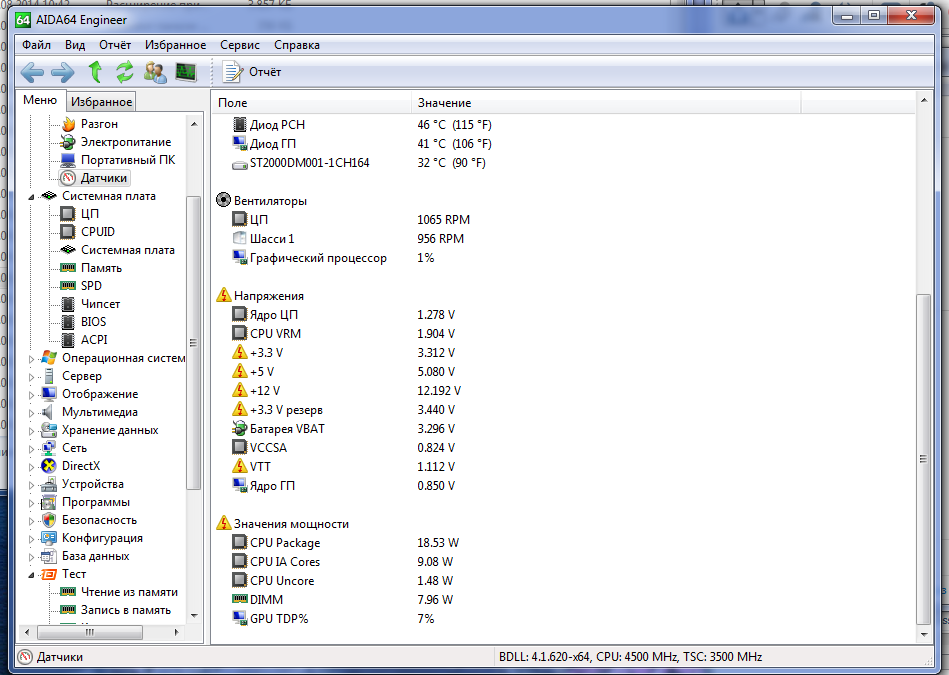Viewport: 949px width, 675px height.
Task: Open the users management toolbar icon
Action: point(156,72)
